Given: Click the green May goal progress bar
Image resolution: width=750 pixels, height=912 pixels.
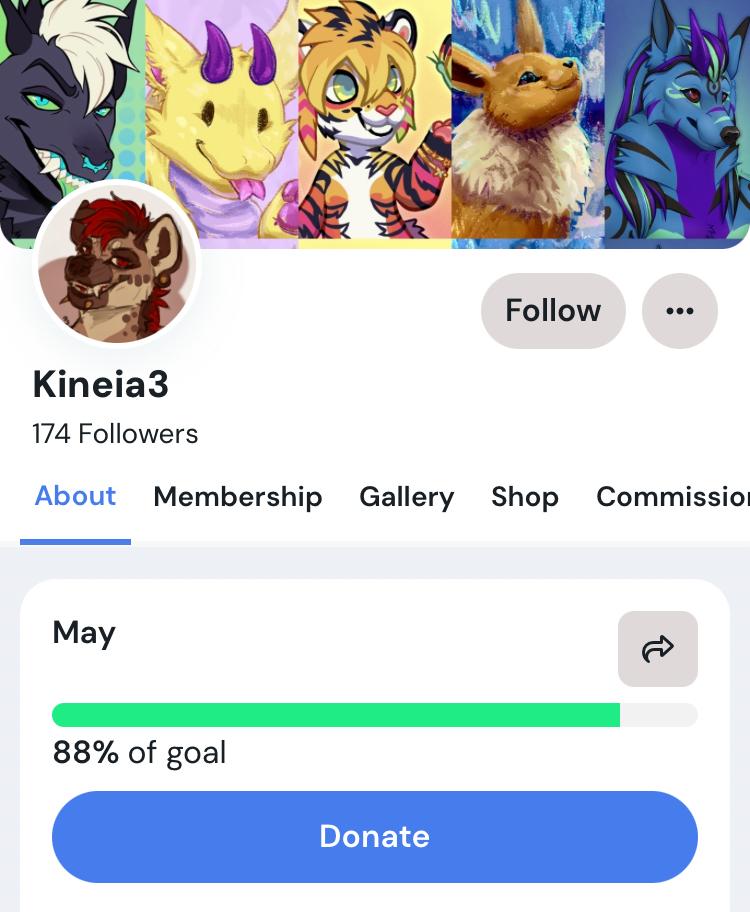Looking at the screenshot, I should pos(375,715).
